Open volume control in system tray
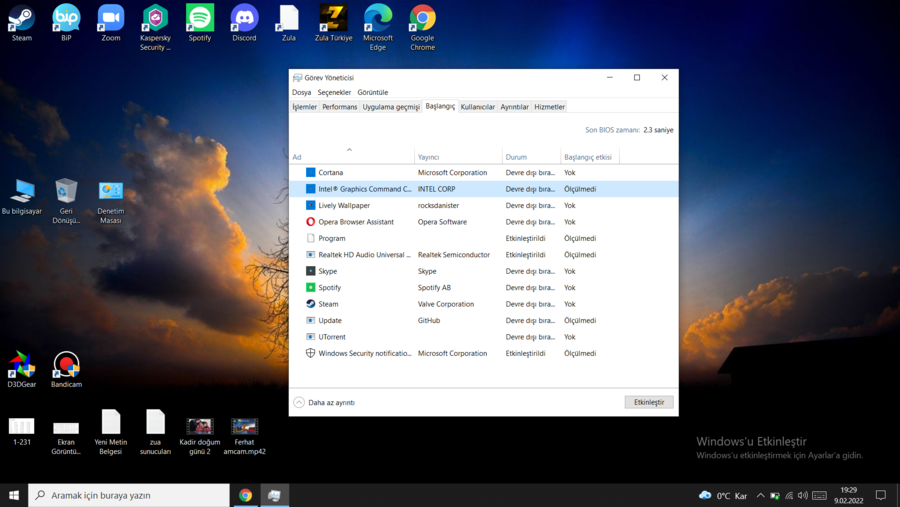 (803, 496)
